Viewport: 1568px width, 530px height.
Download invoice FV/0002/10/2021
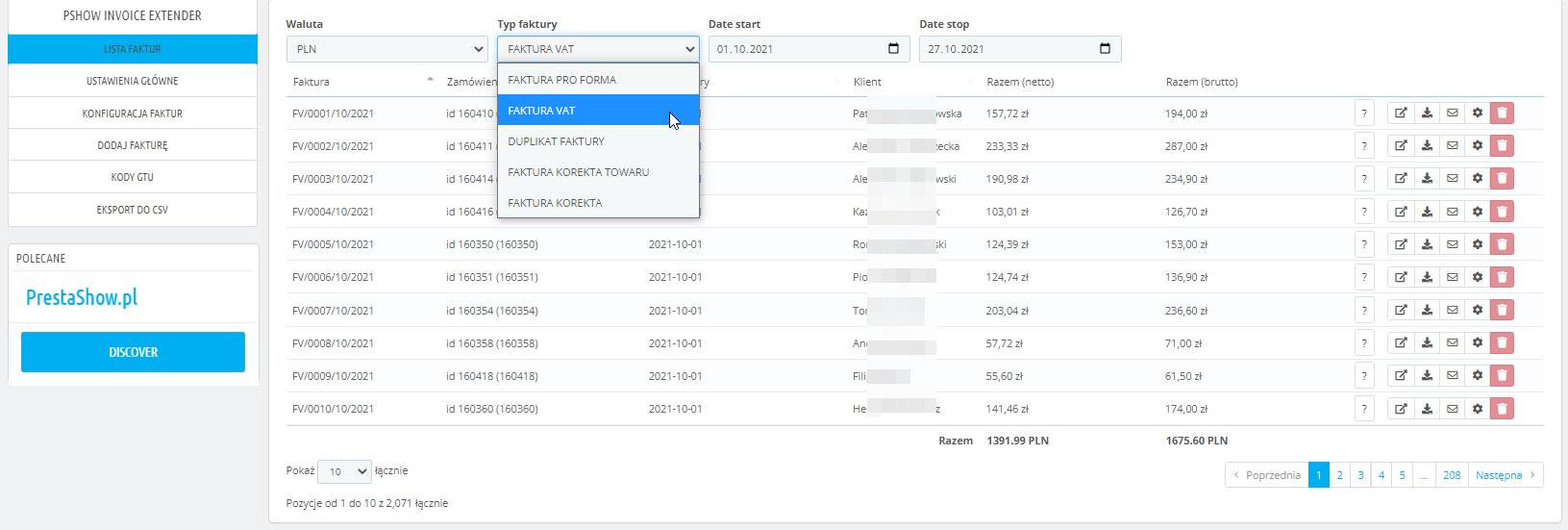1427,146
